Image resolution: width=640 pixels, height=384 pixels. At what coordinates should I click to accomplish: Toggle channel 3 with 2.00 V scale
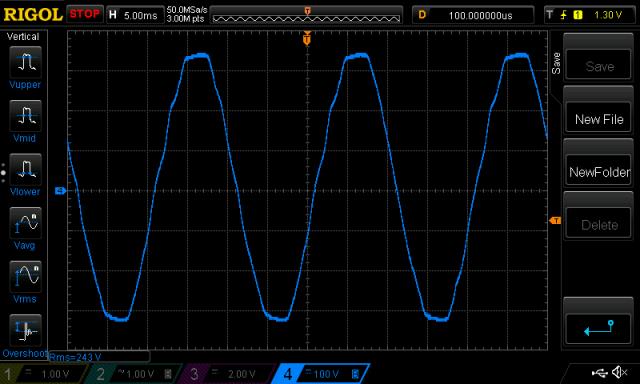tap(227, 374)
